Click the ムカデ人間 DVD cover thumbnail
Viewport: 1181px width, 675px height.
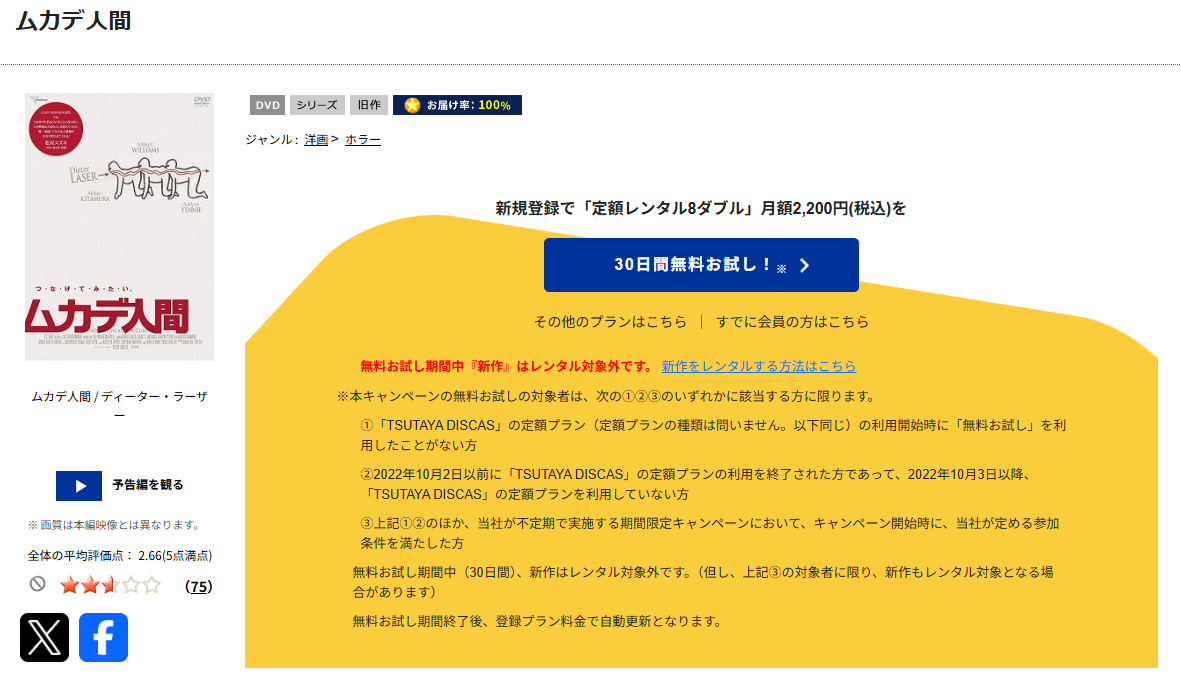119,227
